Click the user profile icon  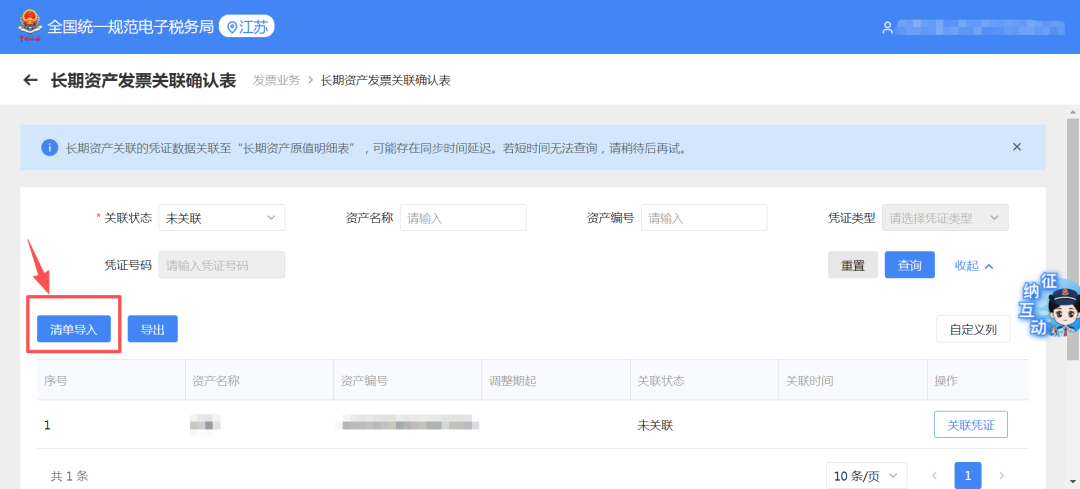887,28
